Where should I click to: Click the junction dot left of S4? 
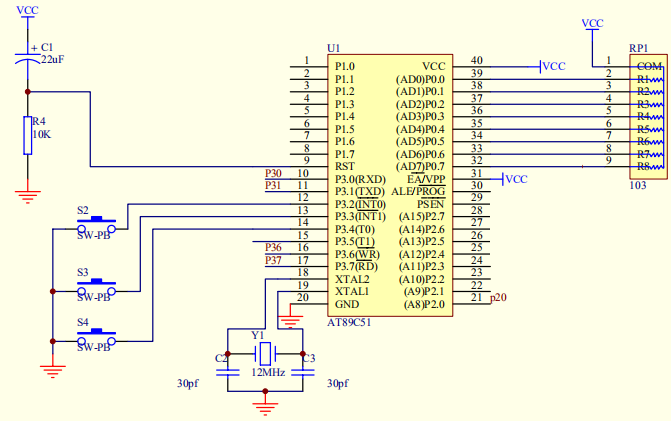[x=53, y=341]
